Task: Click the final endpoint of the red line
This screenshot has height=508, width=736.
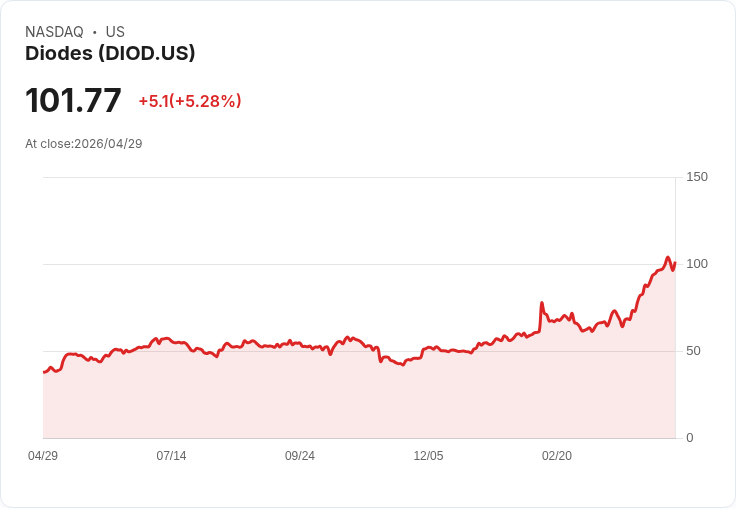Action: (675, 264)
